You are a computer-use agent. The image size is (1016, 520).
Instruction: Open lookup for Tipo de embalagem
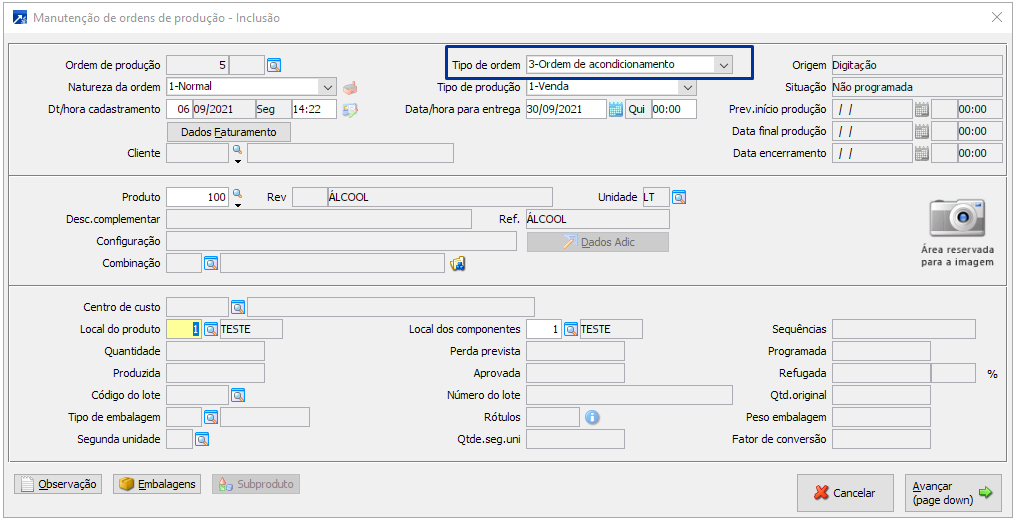pyautogui.click(x=211, y=417)
